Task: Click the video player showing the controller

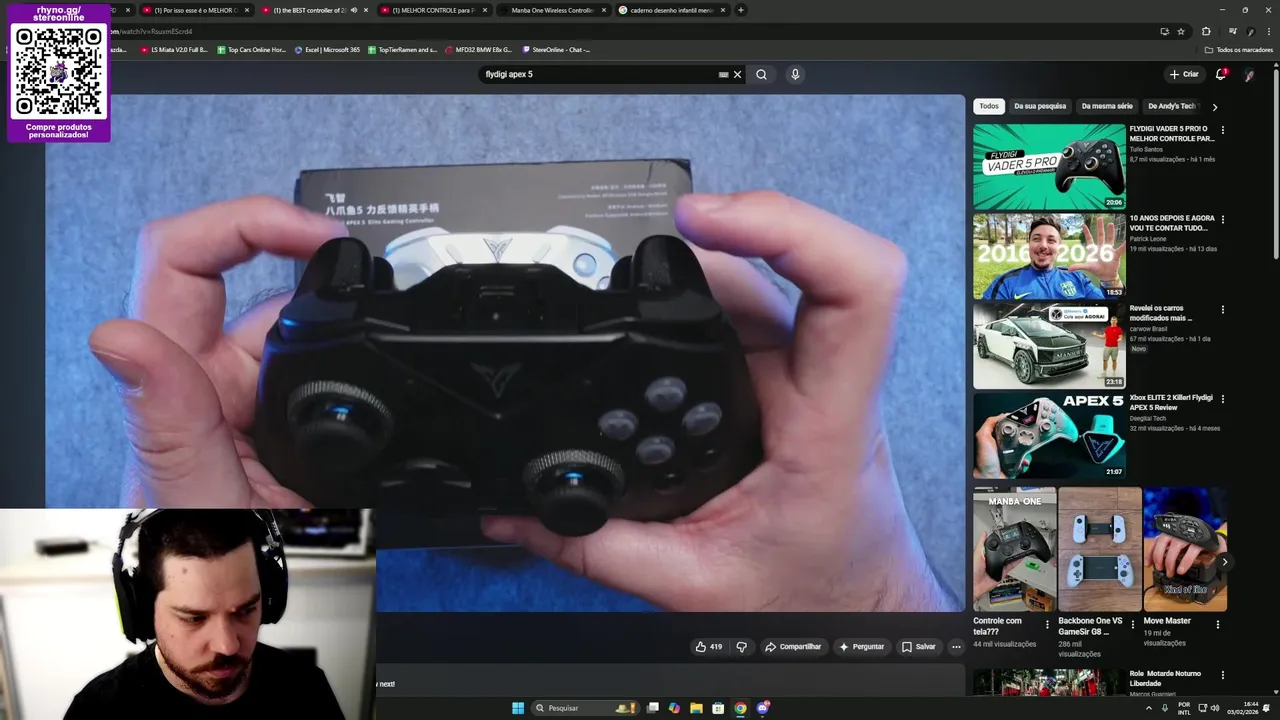Action: (x=505, y=353)
